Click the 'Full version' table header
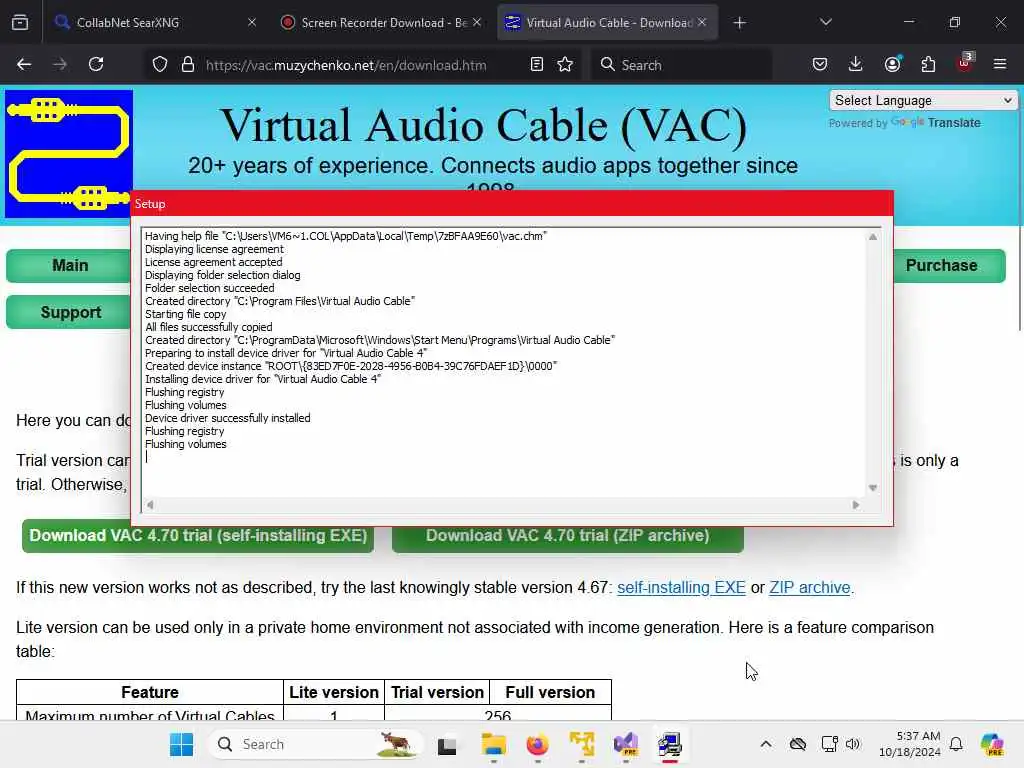 [551, 692]
